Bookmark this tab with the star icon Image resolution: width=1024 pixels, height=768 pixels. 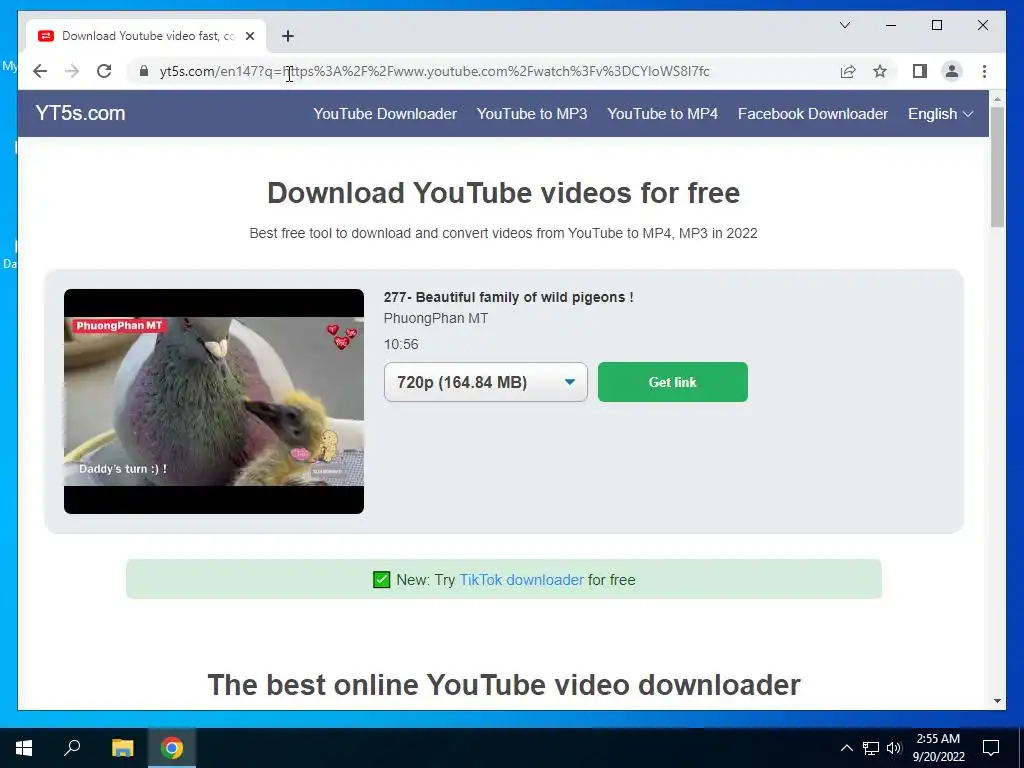pos(880,71)
